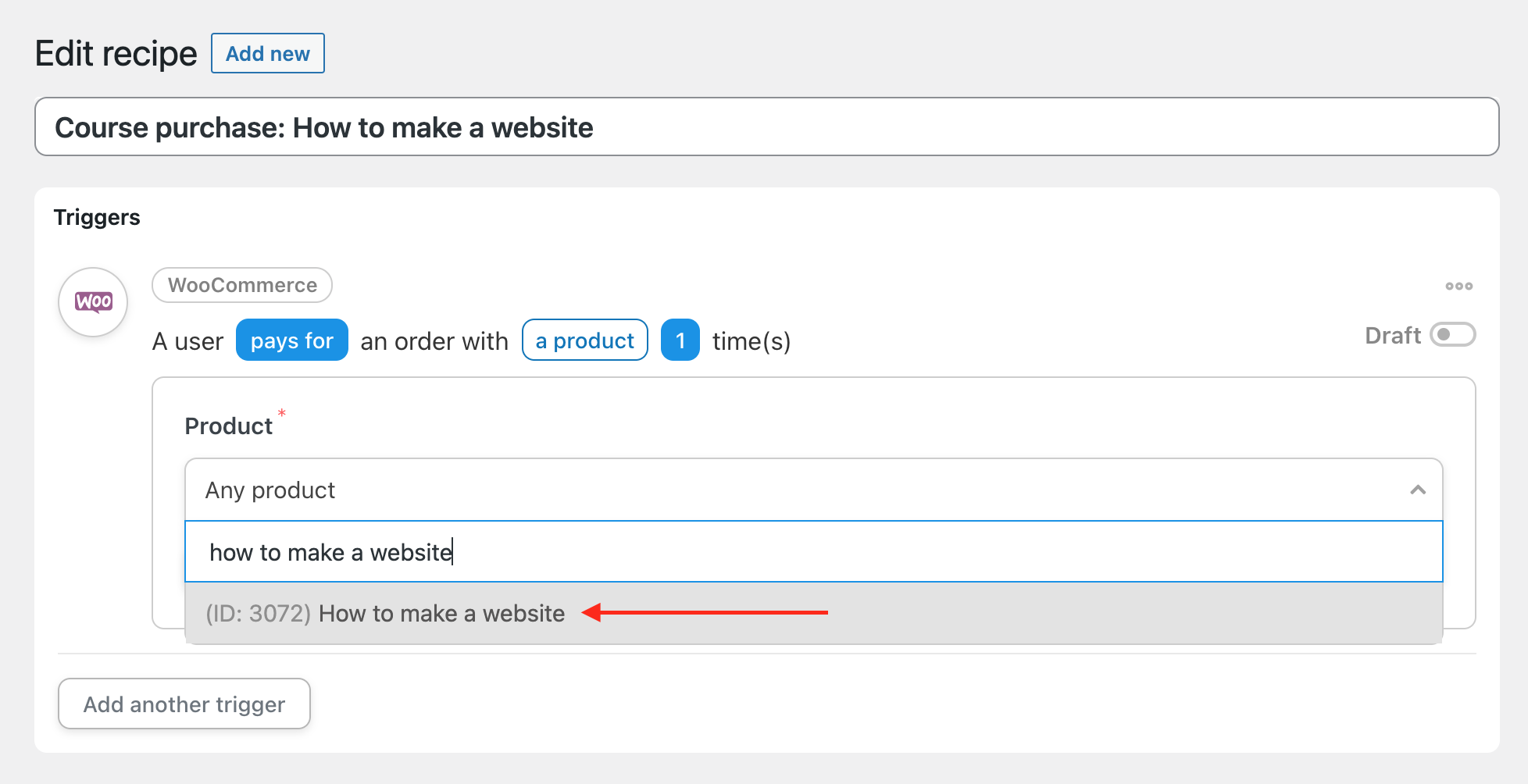Collapse the Product dropdown with chevron arrow
The image size is (1528, 784).
pyautogui.click(x=1418, y=490)
